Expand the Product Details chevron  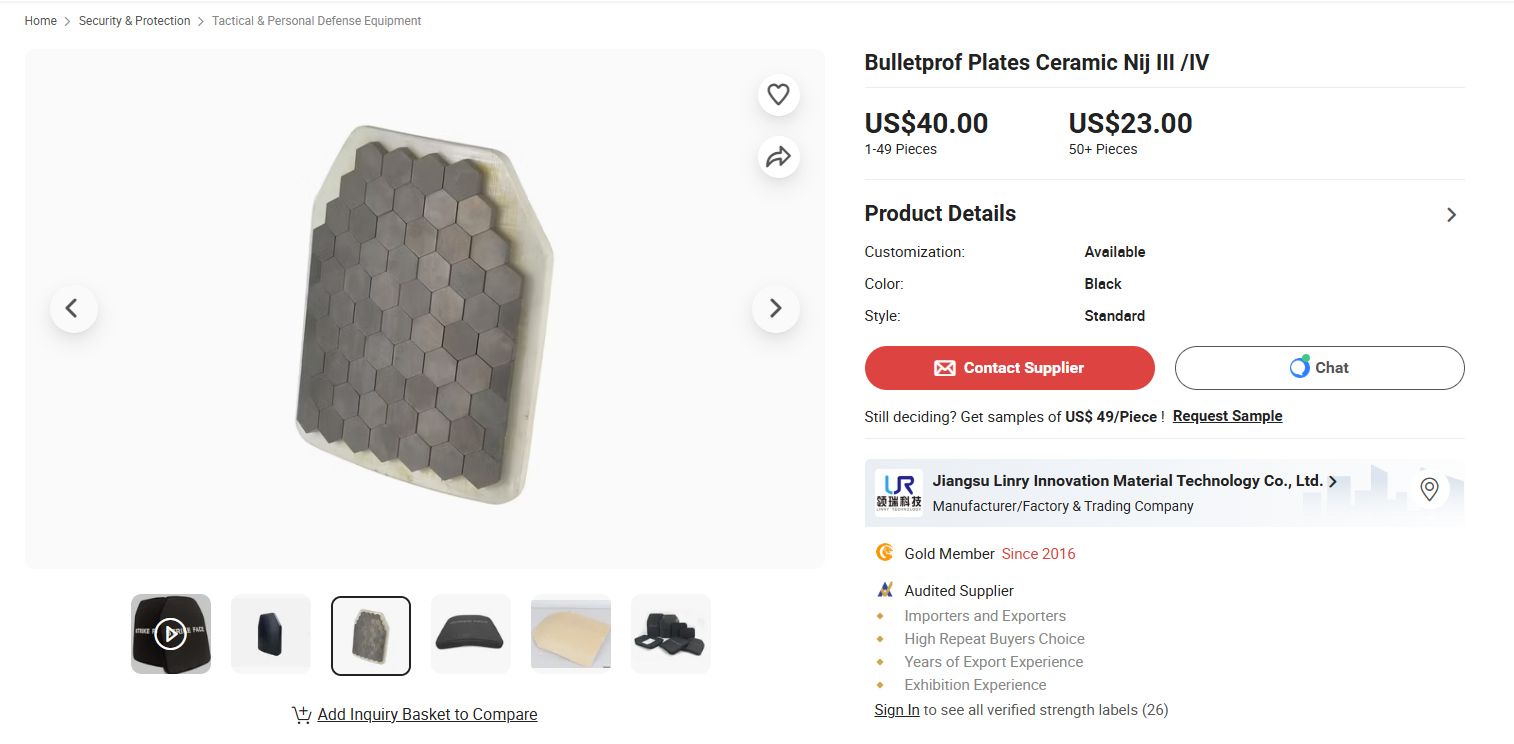click(x=1451, y=215)
